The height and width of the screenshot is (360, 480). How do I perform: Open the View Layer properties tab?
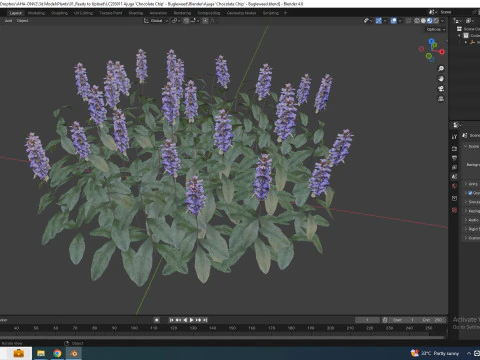click(x=454, y=167)
